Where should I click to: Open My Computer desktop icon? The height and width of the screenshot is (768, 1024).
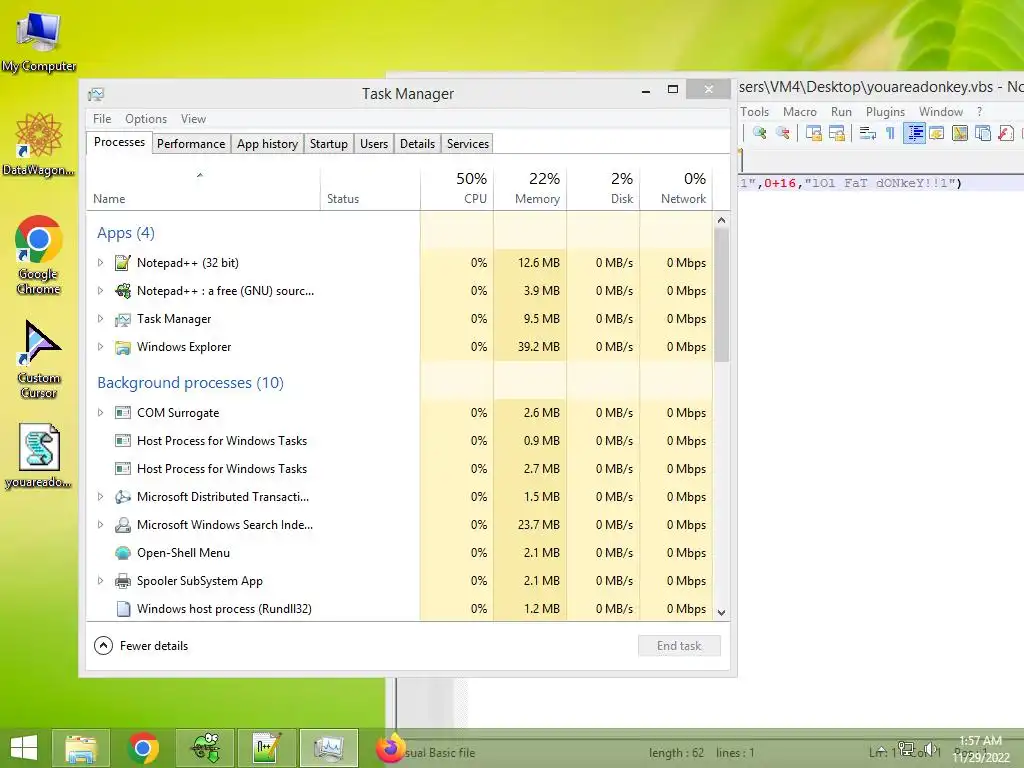point(39,42)
